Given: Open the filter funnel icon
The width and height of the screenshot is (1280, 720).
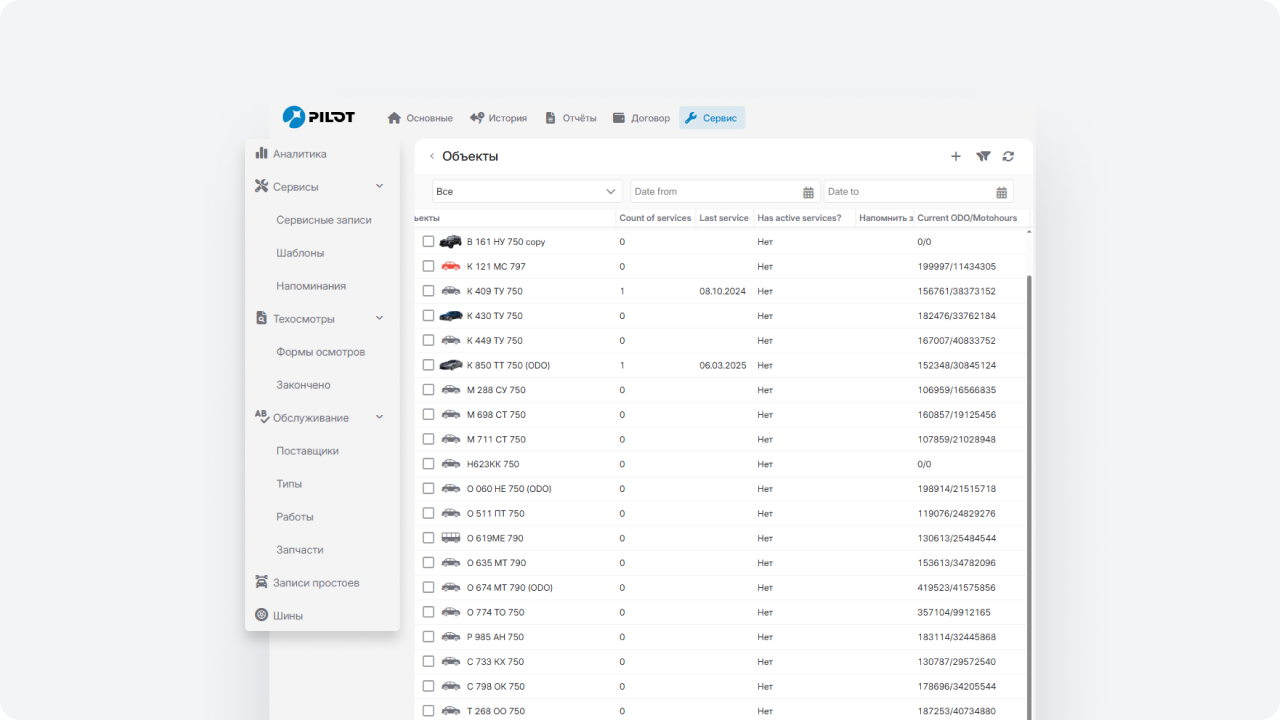Looking at the screenshot, I should click(983, 156).
